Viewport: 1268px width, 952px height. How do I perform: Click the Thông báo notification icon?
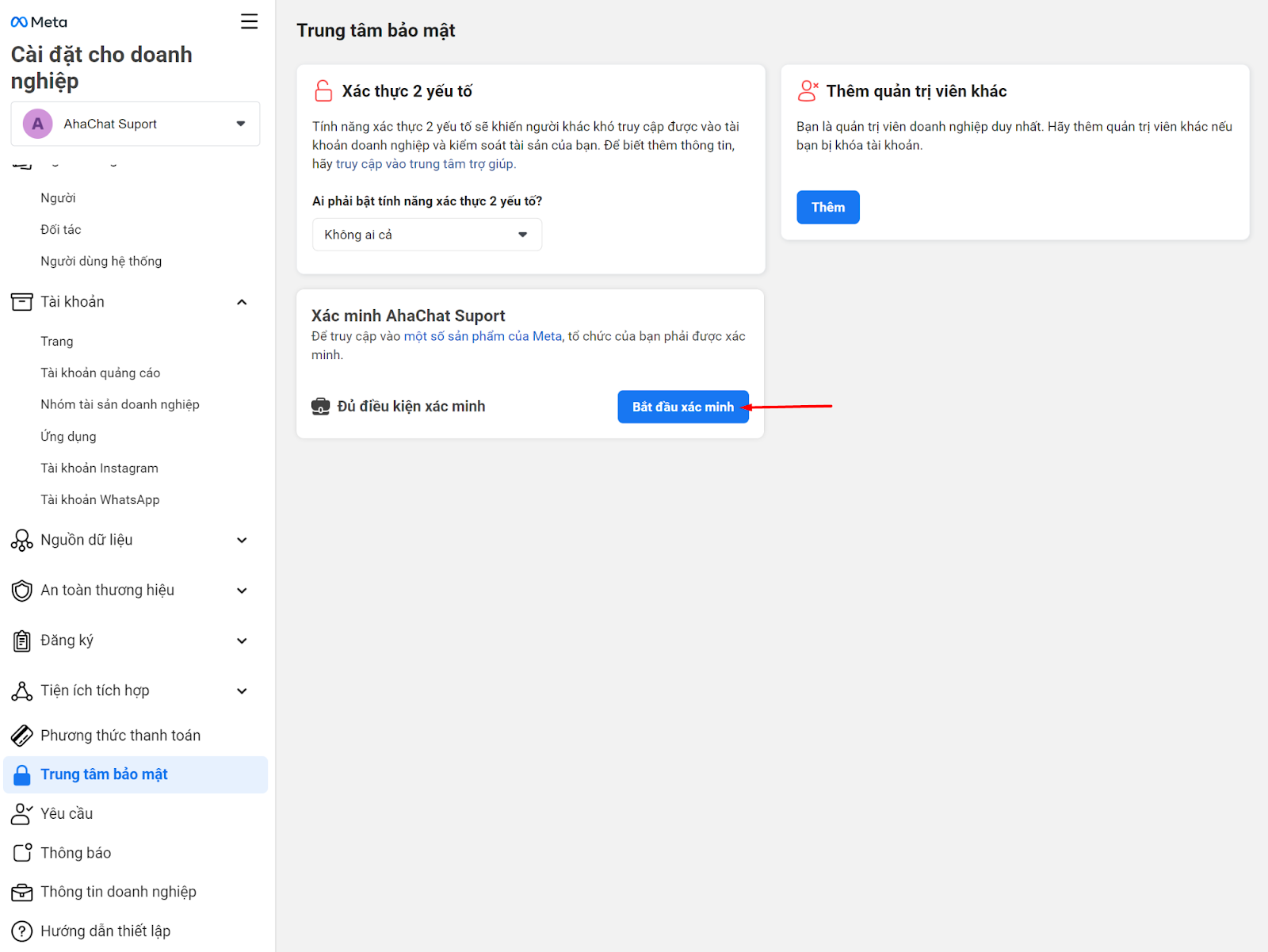pos(22,853)
